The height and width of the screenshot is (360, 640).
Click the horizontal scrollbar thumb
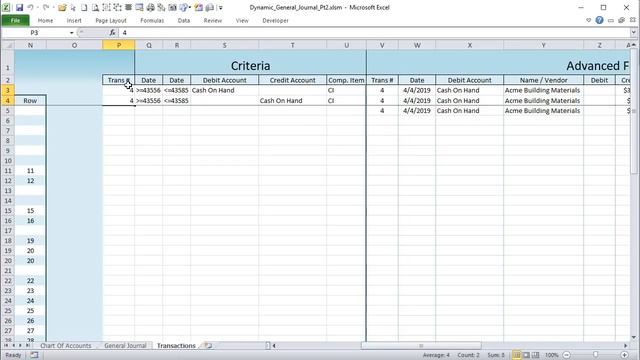click(421, 346)
